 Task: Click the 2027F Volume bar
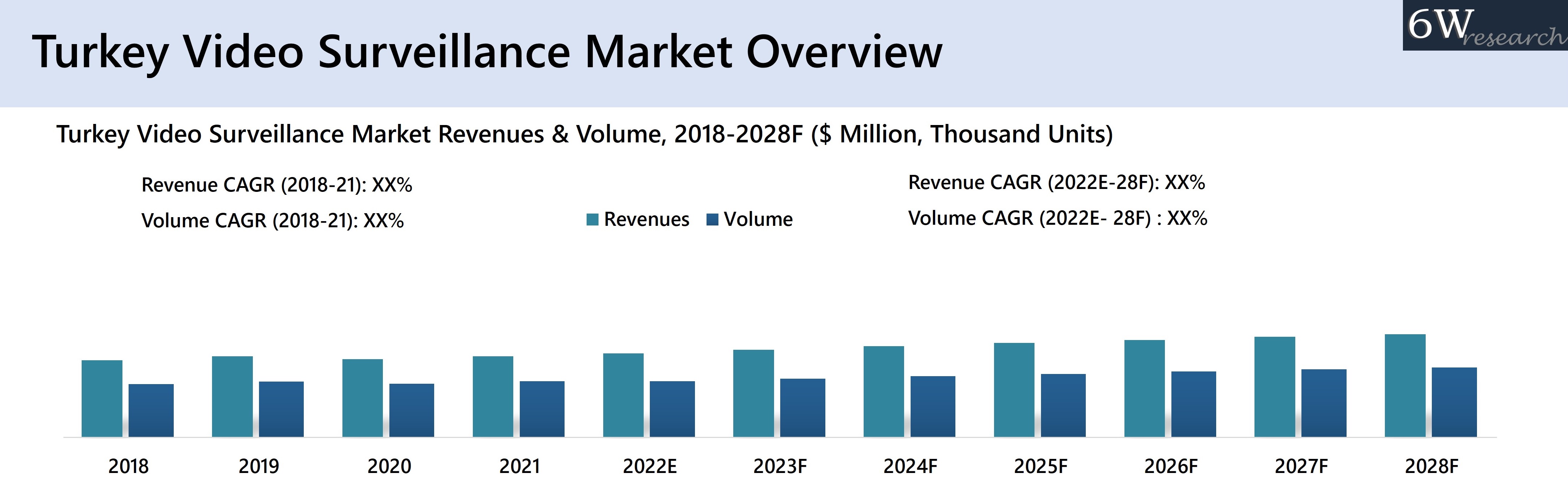(x=1324, y=403)
